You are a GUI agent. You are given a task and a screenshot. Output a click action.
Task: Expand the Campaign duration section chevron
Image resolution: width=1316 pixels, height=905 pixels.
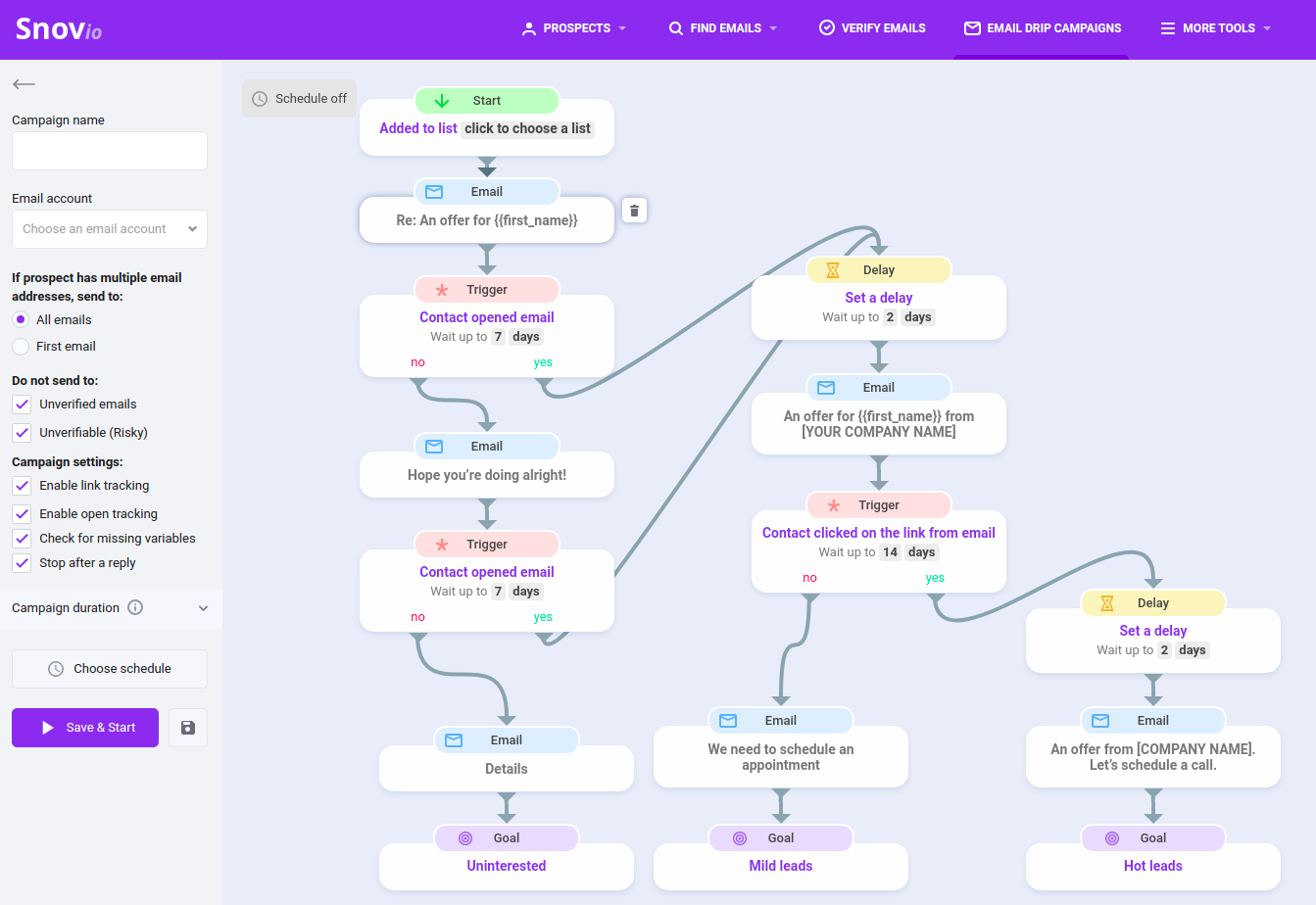click(x=203, y=608)
